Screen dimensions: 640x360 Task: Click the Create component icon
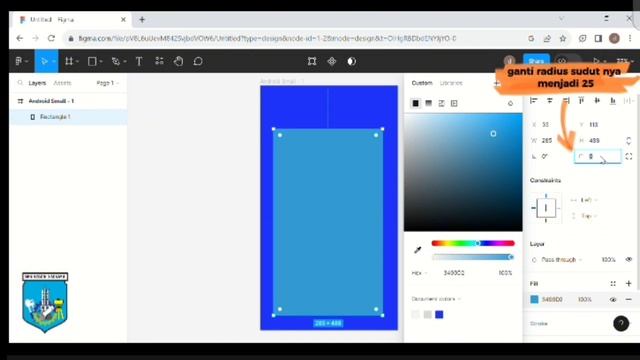pyautogui.click(x=331, y=61)
